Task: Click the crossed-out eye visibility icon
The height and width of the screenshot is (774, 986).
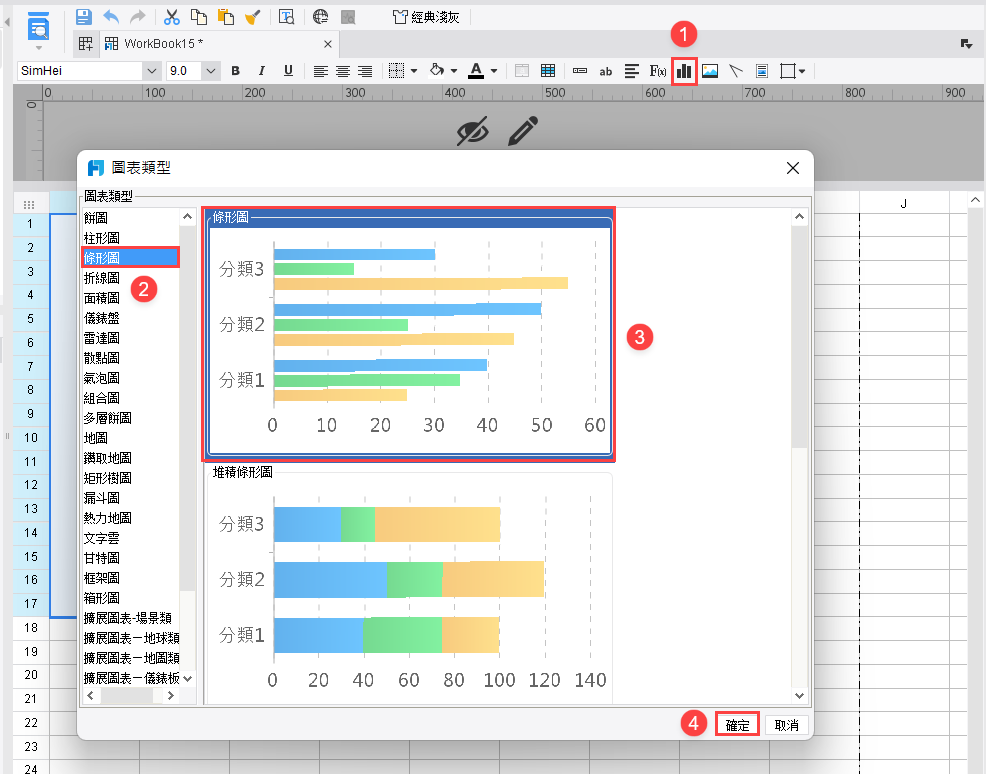Action: 473,131
